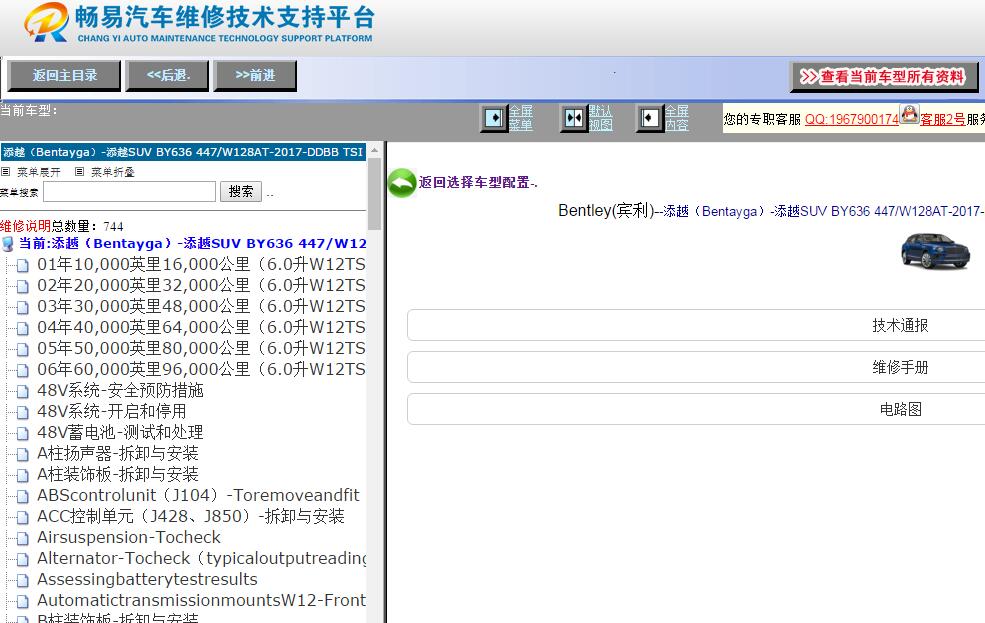Open 01年10,000英里16,000公里 entry
The image size is (985, 623).
201,264
